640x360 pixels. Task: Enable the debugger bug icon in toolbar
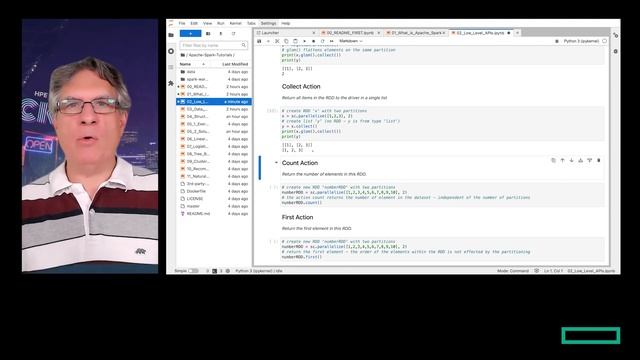[557, 41]
